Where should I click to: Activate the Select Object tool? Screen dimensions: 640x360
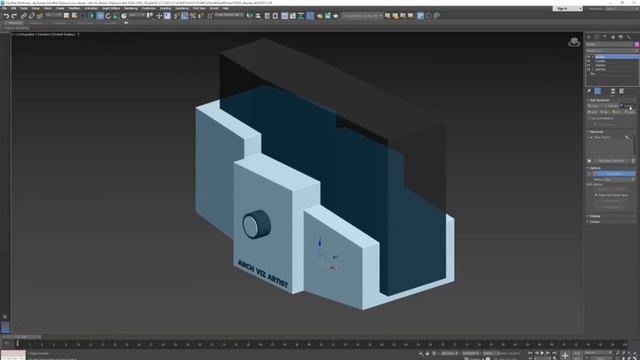coord(67,16)
